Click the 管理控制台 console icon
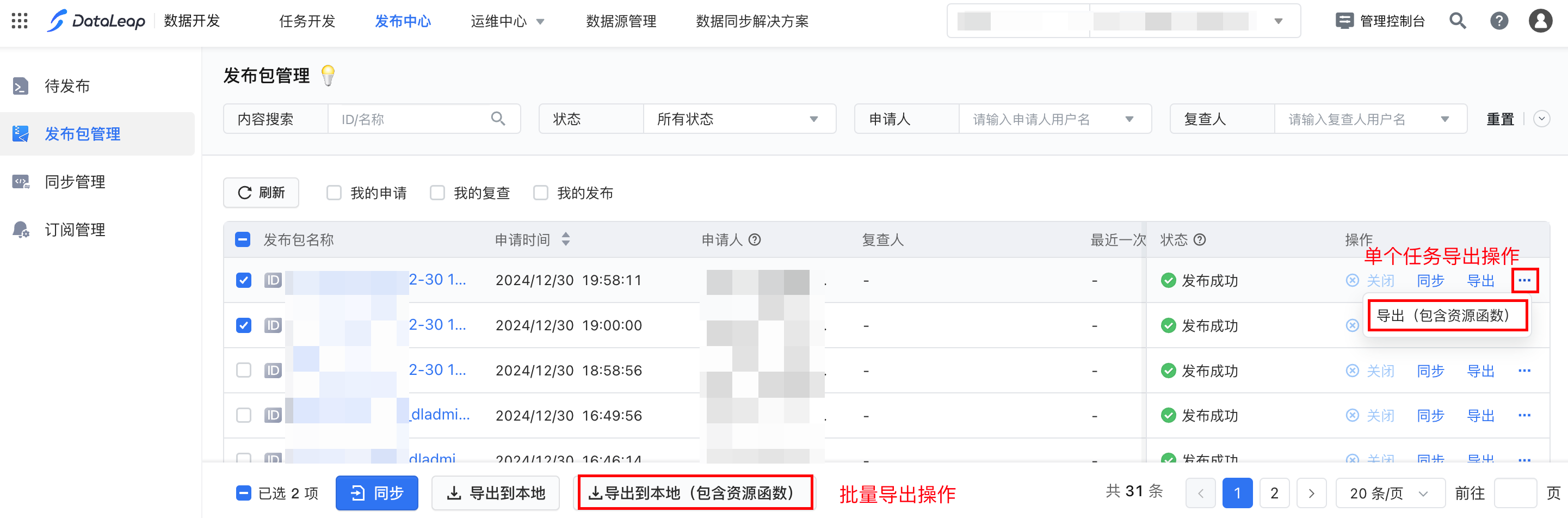The width and height of the screenshot is (1568, 518). [1344, 21]
